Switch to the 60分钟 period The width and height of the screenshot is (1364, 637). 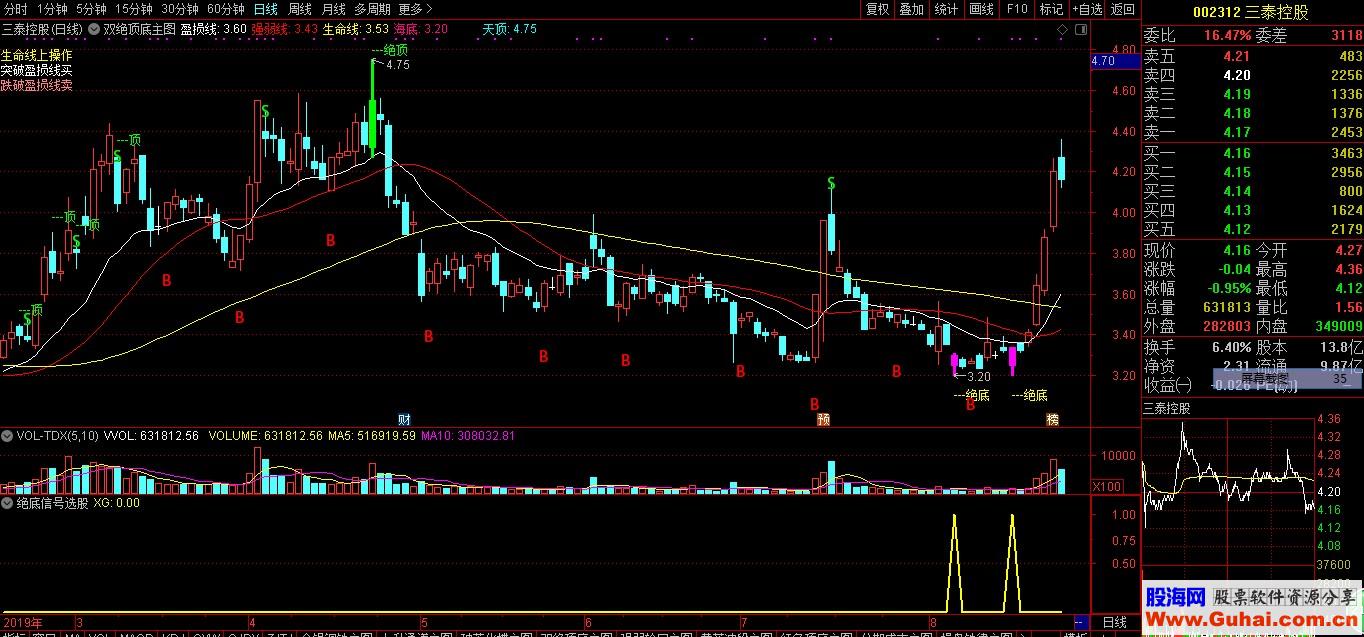(x=226, y=9)
